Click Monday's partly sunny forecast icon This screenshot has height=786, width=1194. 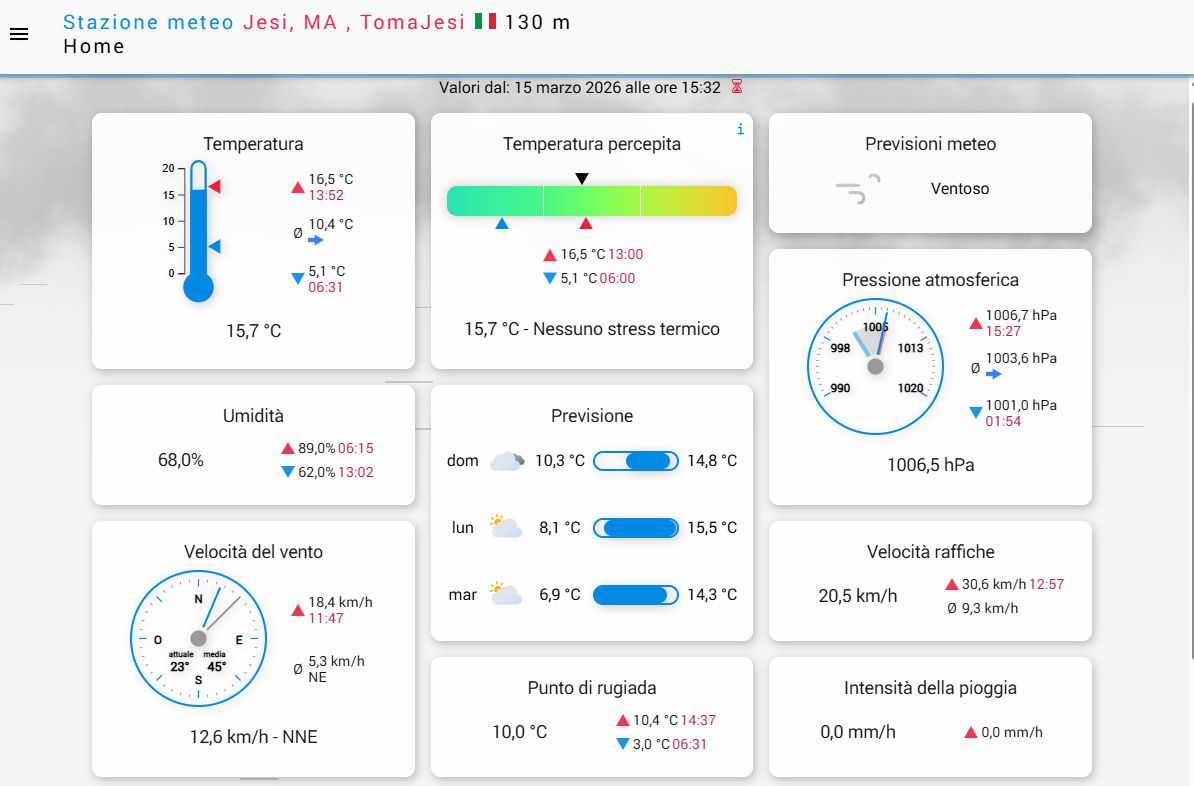tap(506, 527)
